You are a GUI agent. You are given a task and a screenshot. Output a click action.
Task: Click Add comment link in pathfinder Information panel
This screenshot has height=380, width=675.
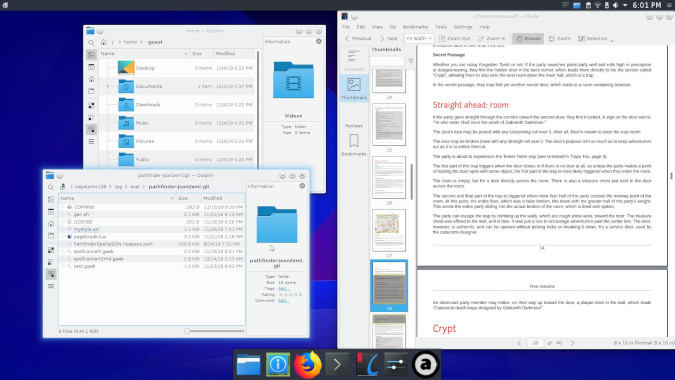click(x=283, y=301)
